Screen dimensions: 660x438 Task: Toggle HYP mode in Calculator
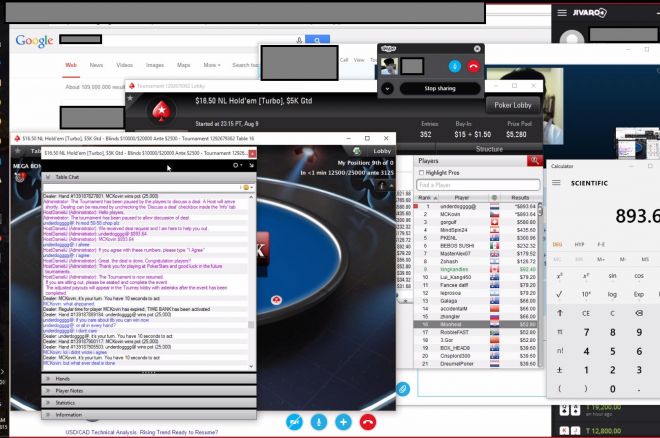[x=579, y=244]
